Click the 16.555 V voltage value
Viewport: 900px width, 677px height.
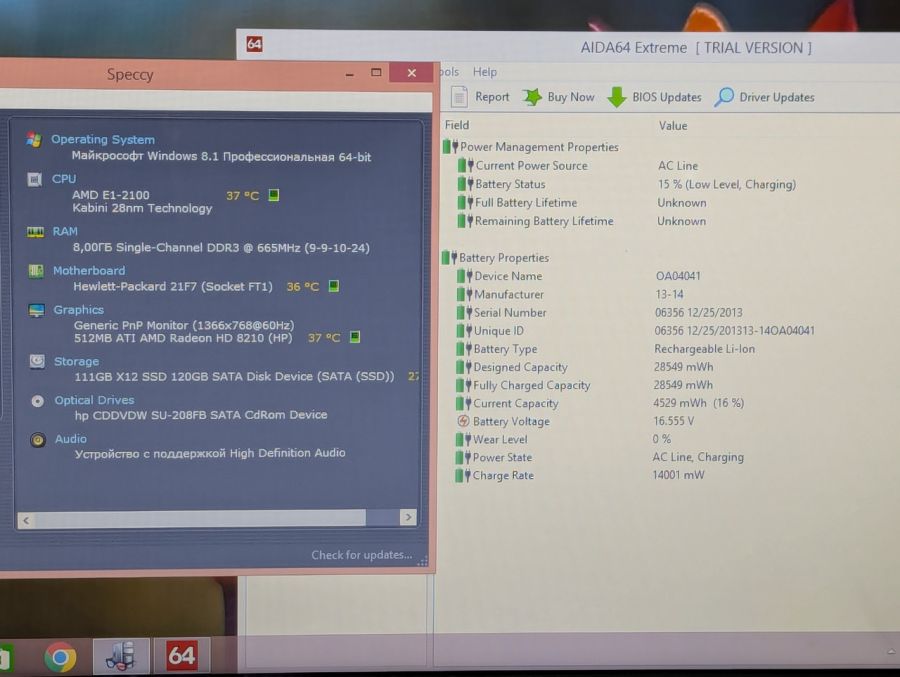(x=673, y=421)
